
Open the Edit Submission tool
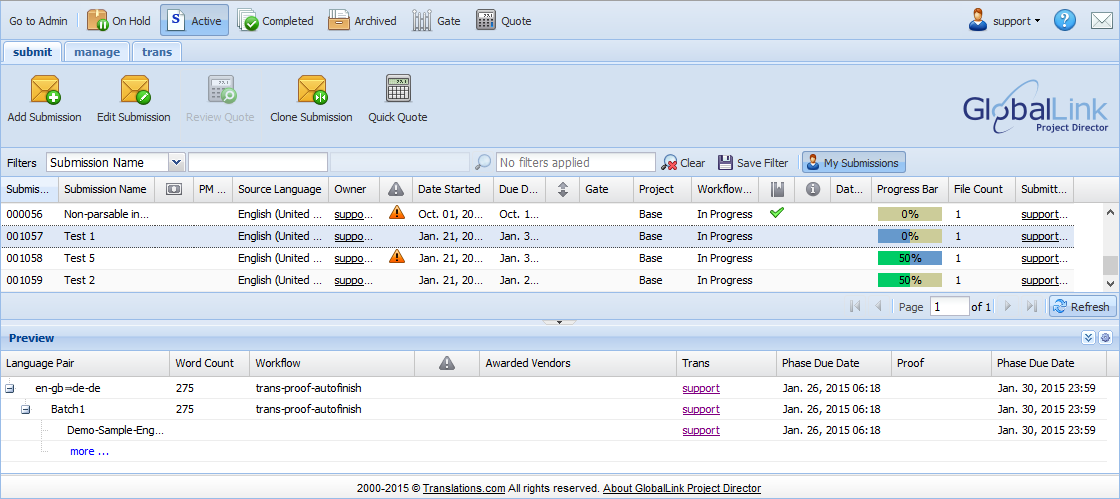[x=134, y=91]
